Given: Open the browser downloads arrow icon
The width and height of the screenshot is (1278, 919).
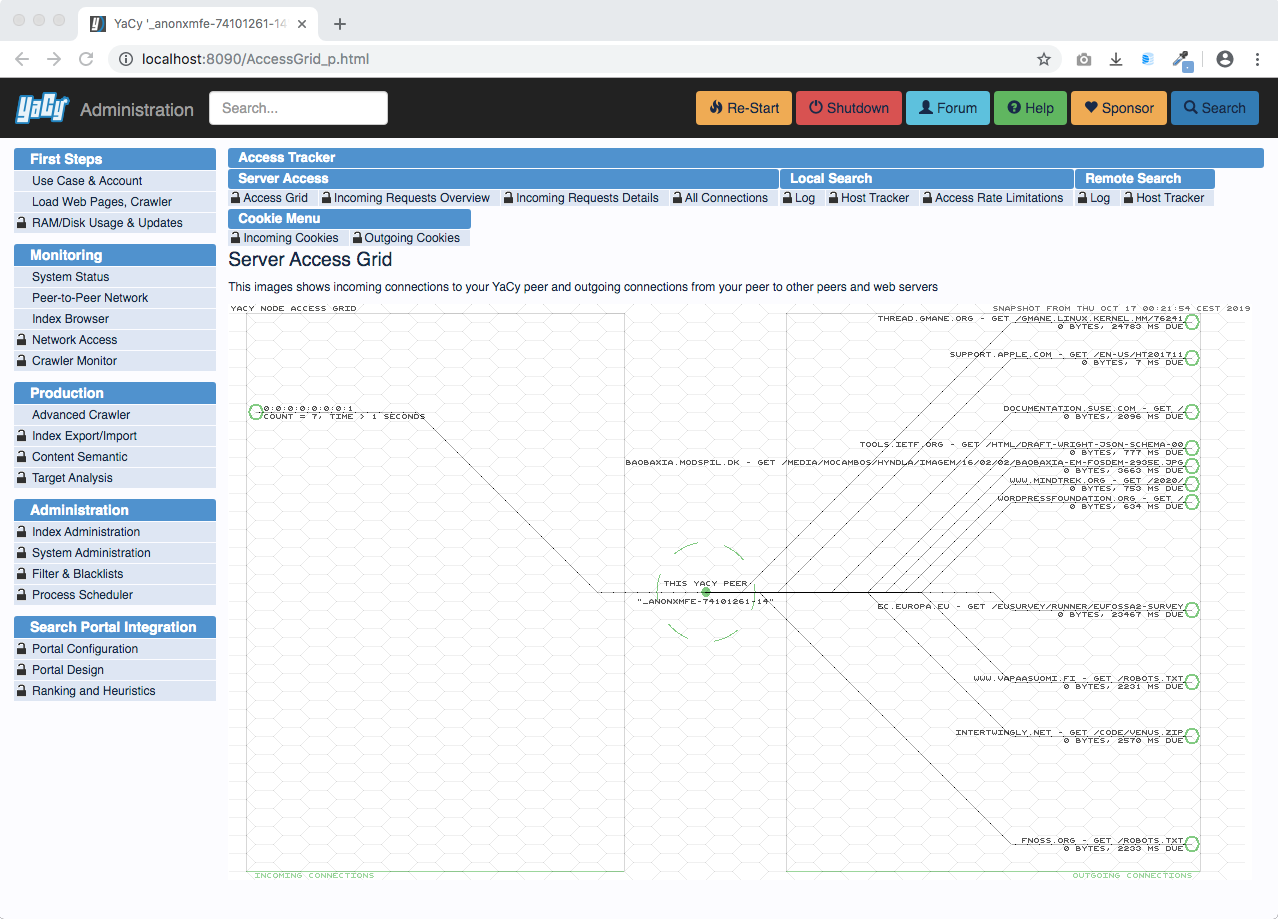Looking at the screenshot, I should (1116, 59).
